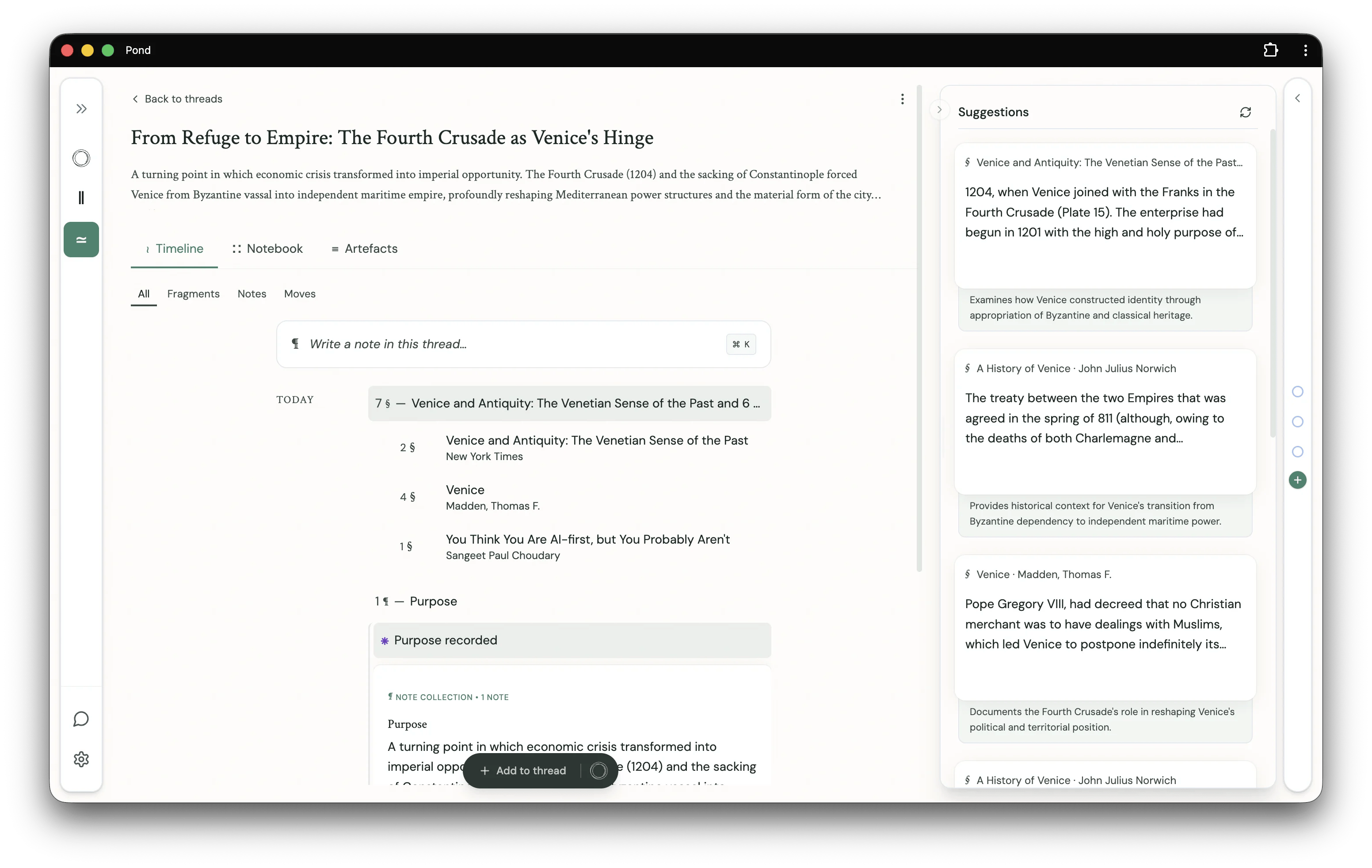The image size is (1372, 868).
Task: Open settings gear in left sidebar
Action: (x=81, y=759)
